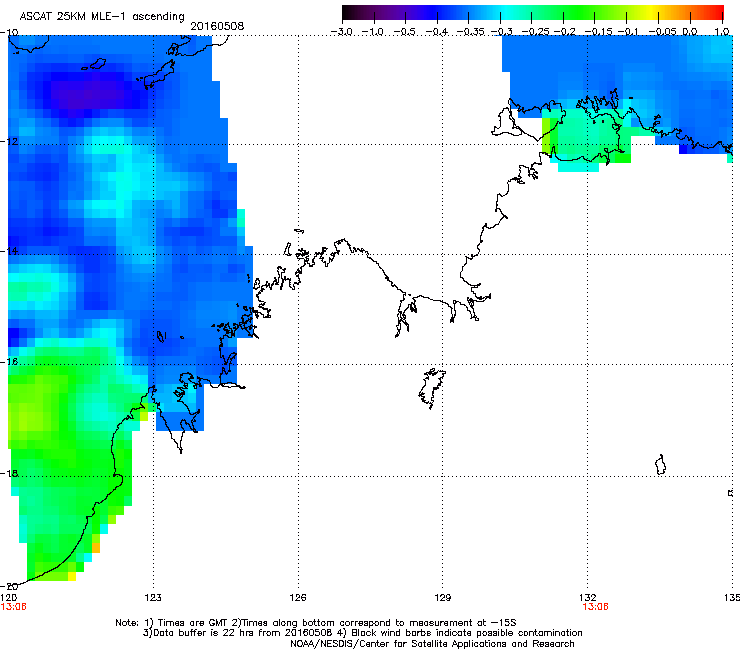This screenshot has width=740, height=650.
Task: Click the -0.5 color scale label
Action: point(404,32)
